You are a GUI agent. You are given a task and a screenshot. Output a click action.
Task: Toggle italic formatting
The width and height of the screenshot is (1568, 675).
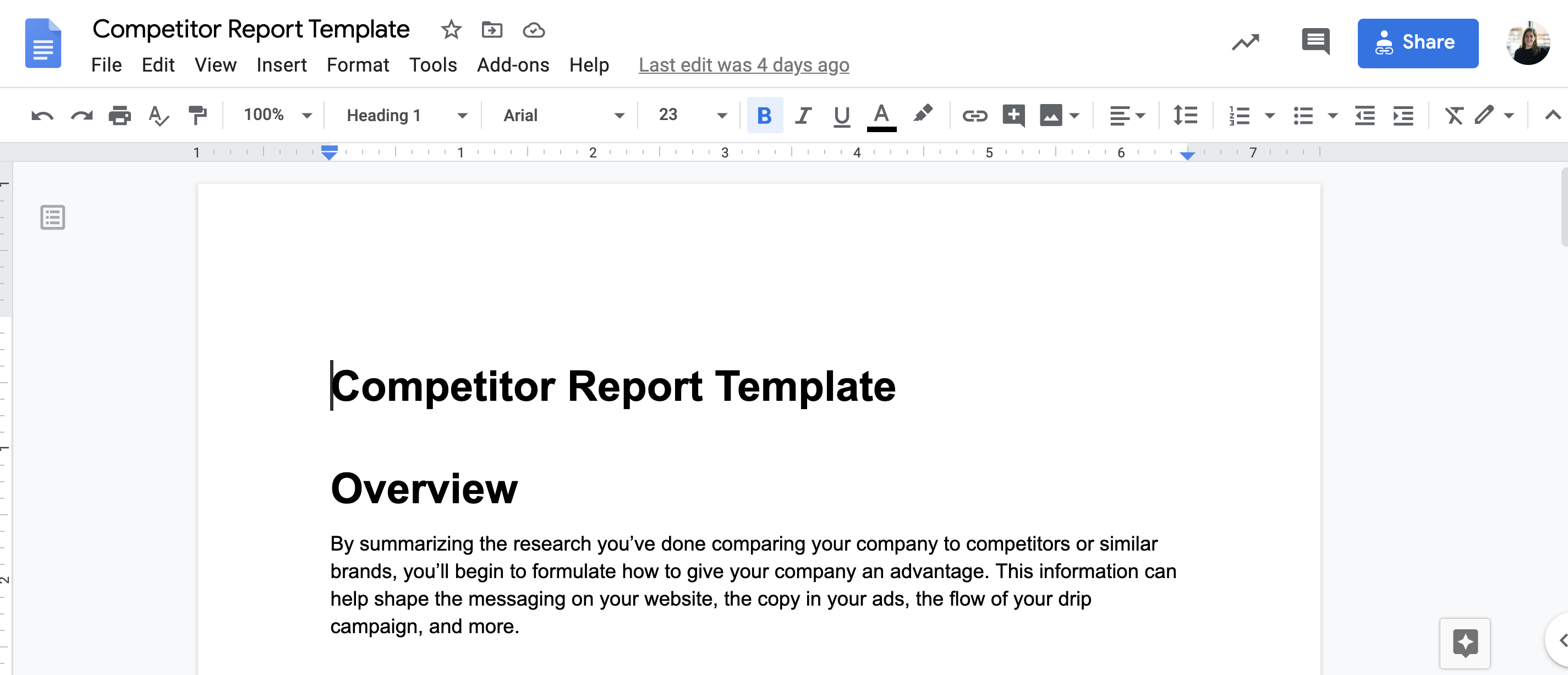coord(803,115)
